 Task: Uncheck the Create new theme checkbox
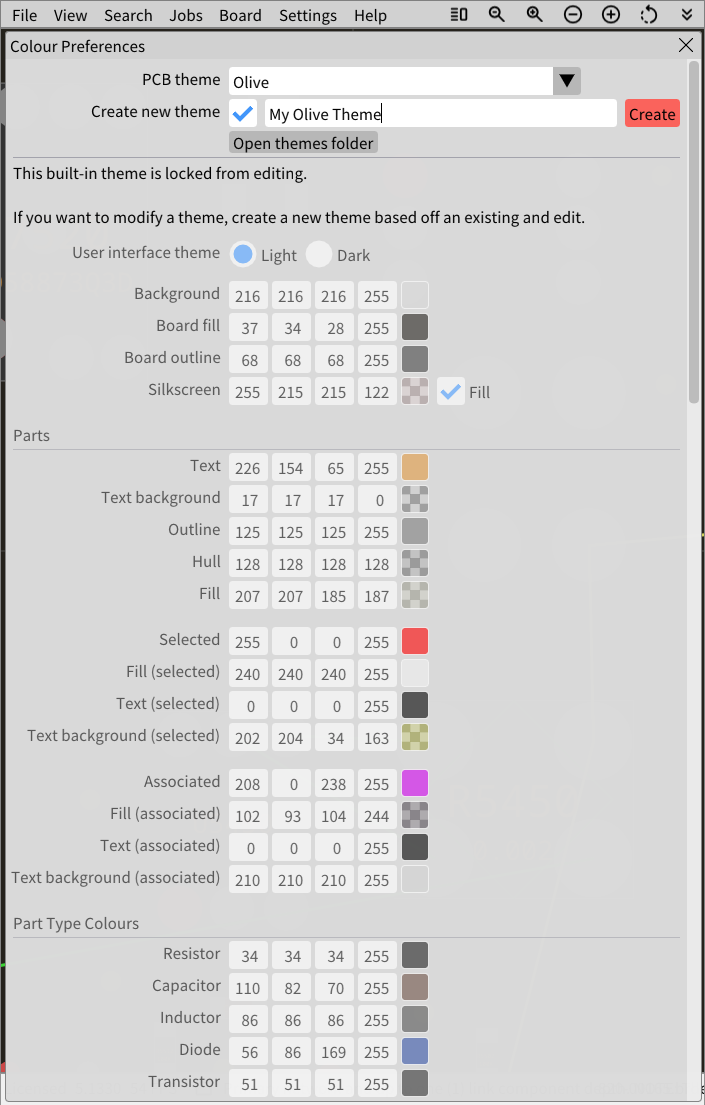tap(243, 113)
